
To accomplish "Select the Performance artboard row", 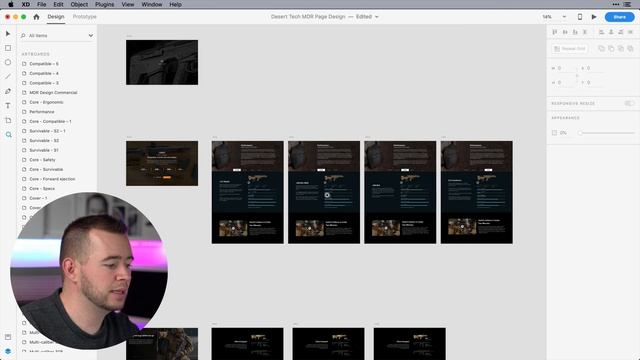I will tap(57, 112).
